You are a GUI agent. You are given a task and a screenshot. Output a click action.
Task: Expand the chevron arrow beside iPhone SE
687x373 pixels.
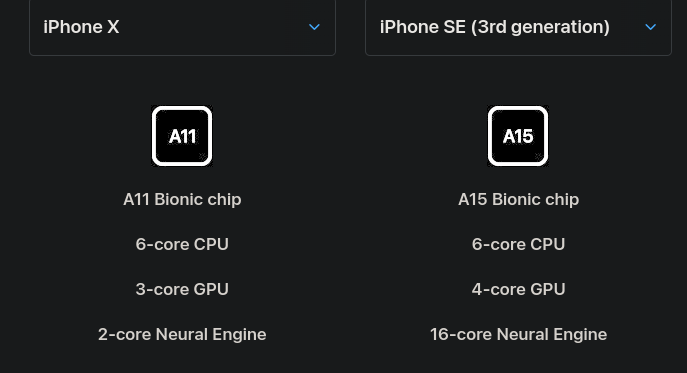[x=651, y=27]
